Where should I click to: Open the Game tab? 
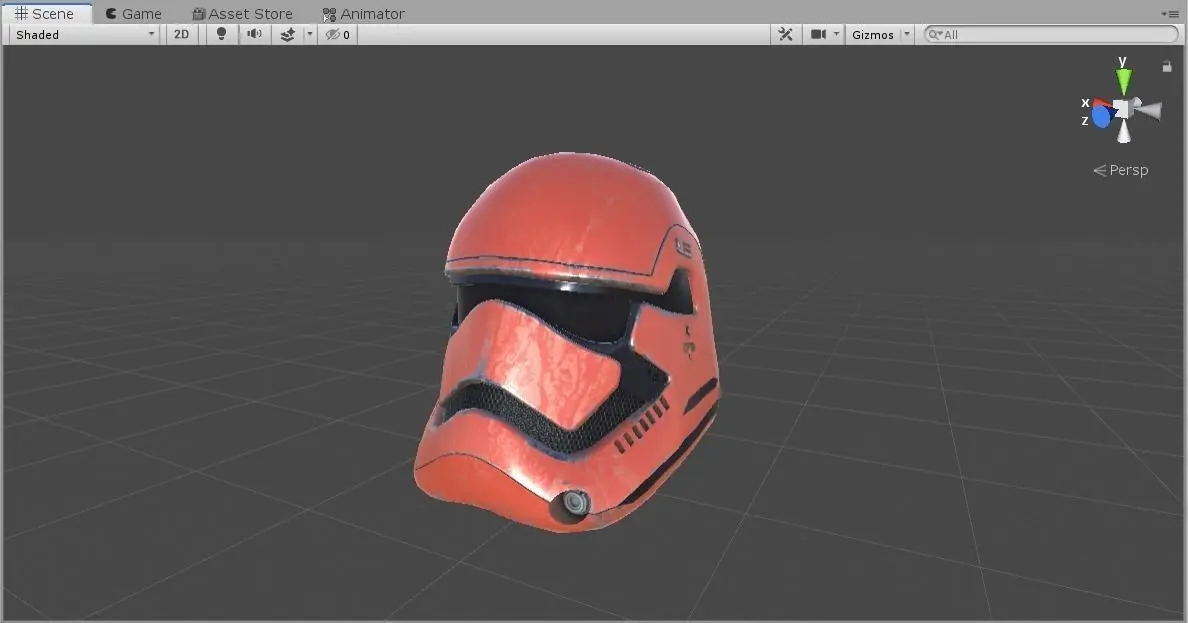134,14
